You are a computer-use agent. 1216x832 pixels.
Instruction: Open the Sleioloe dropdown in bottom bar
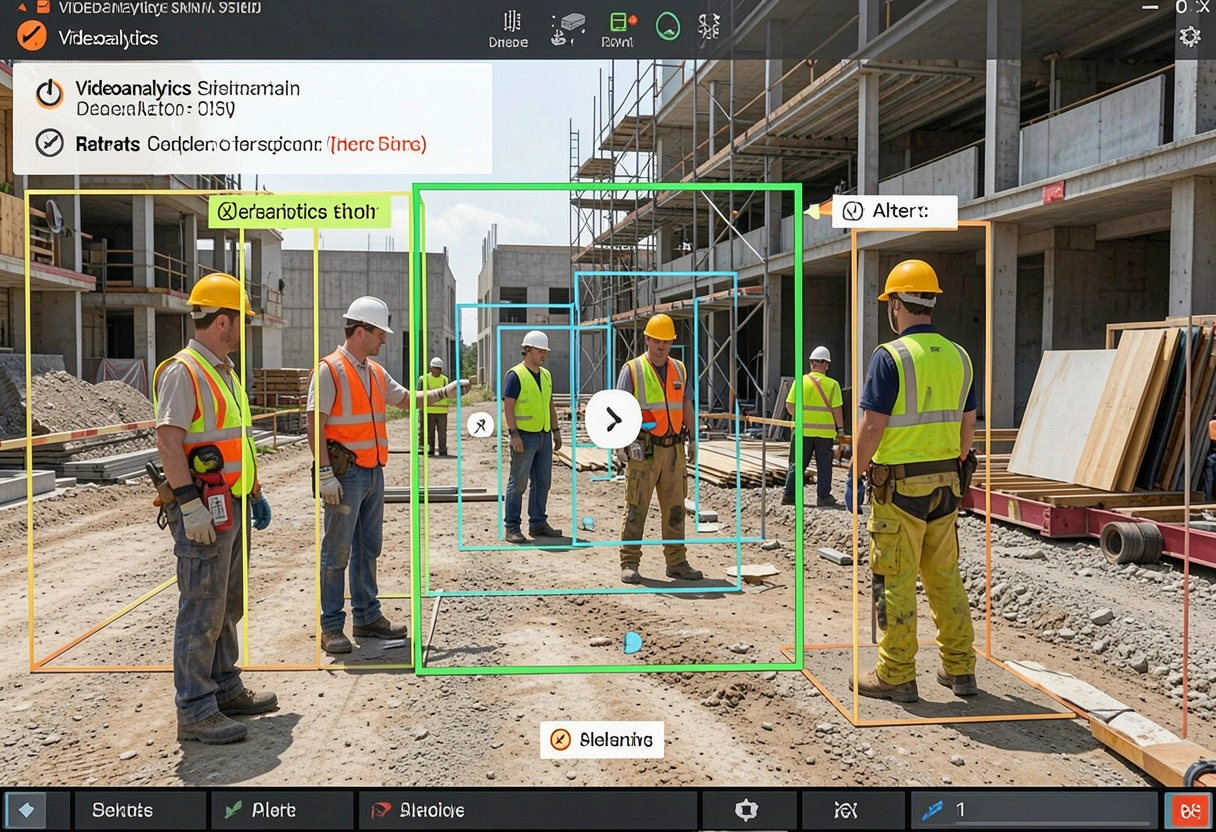click(527, 810)
